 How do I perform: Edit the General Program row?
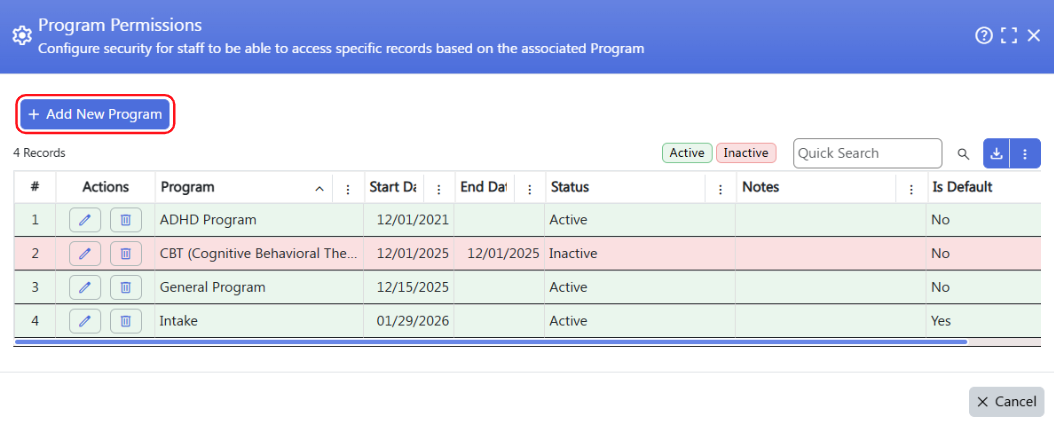(x=85, y=287)
